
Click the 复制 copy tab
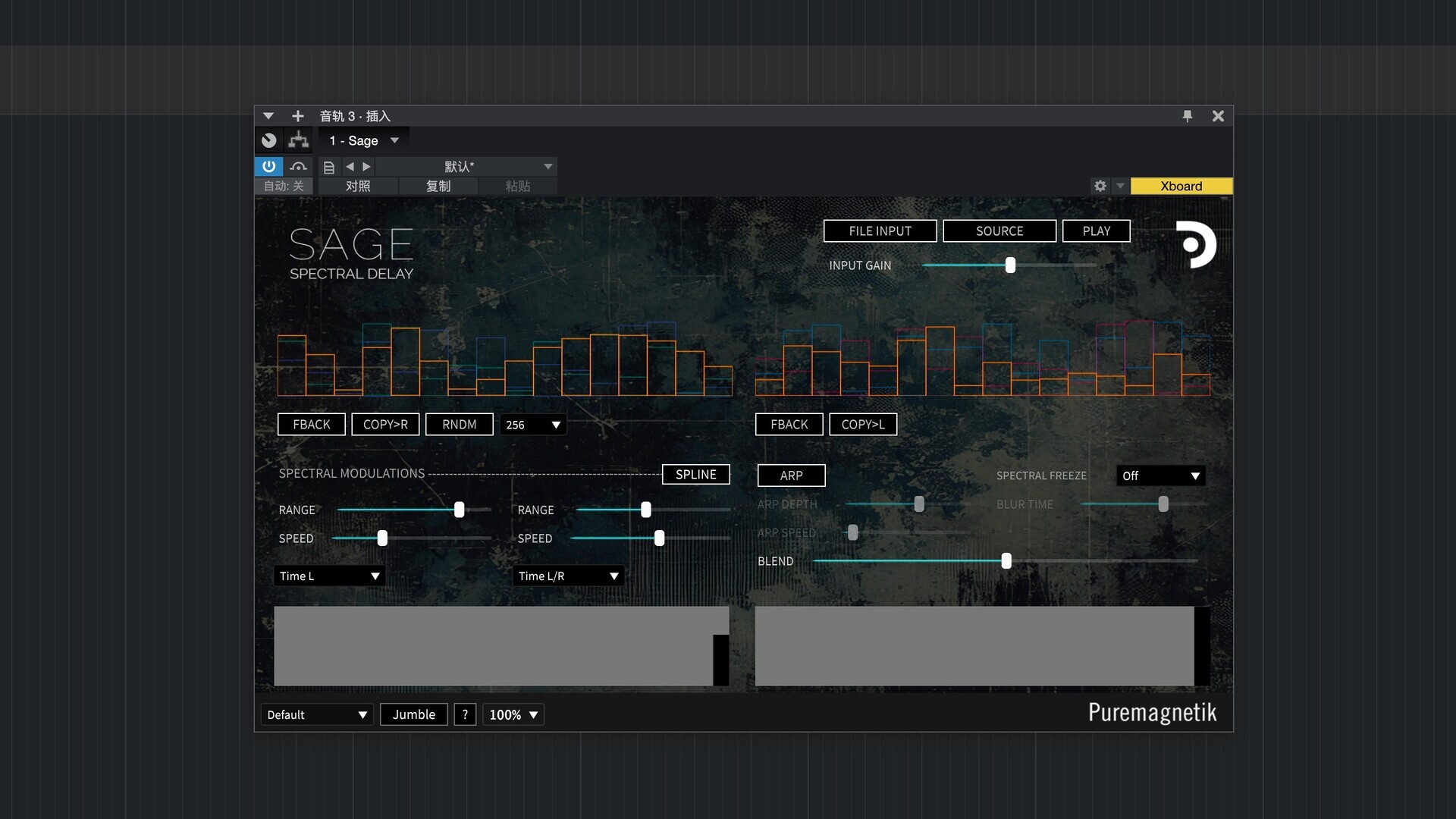[x=438, y=186]
